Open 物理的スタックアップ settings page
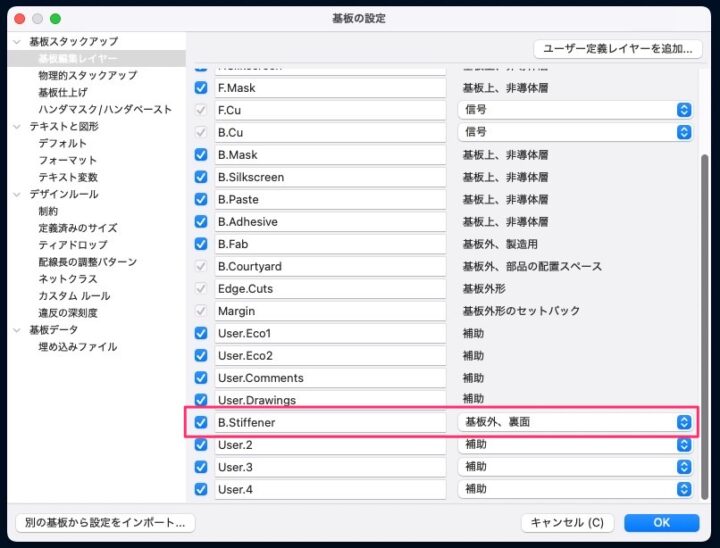 (88, 76)
